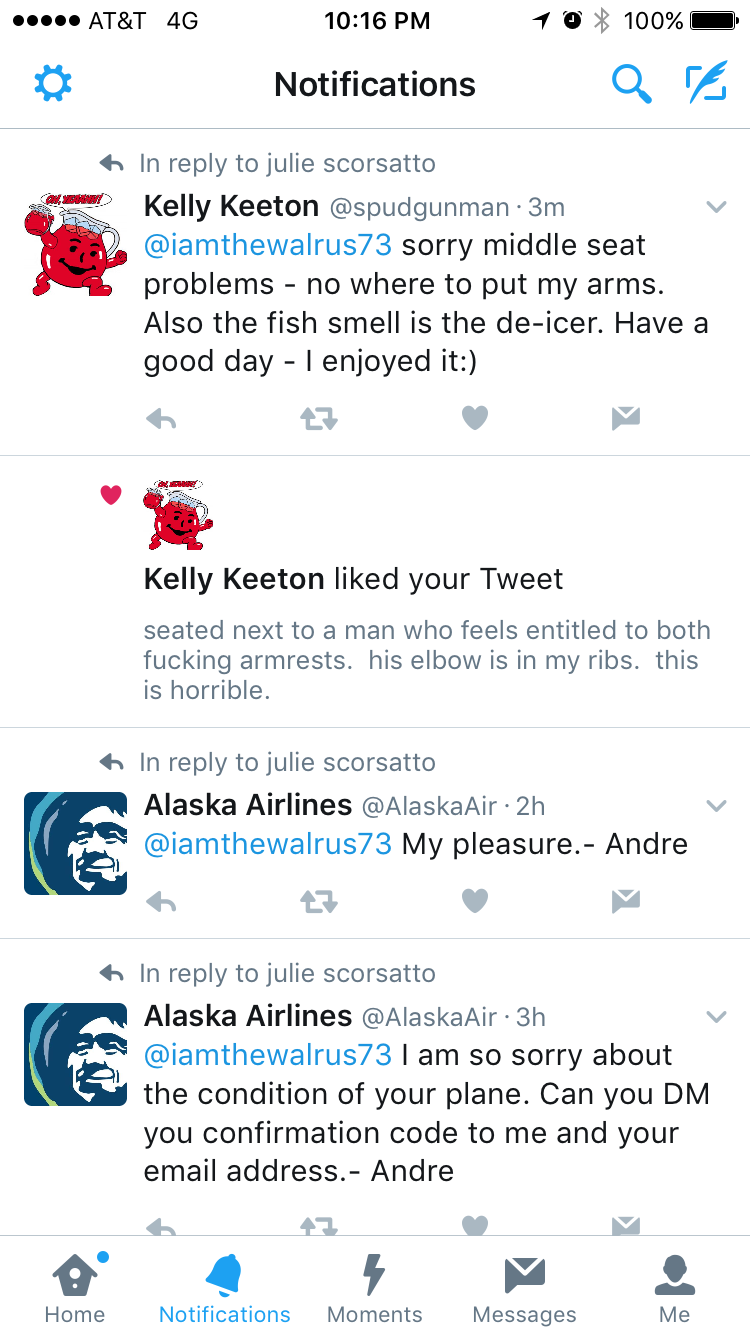Tap the search magnifier icon
The image size is (750, 1334).
(631, 84)
